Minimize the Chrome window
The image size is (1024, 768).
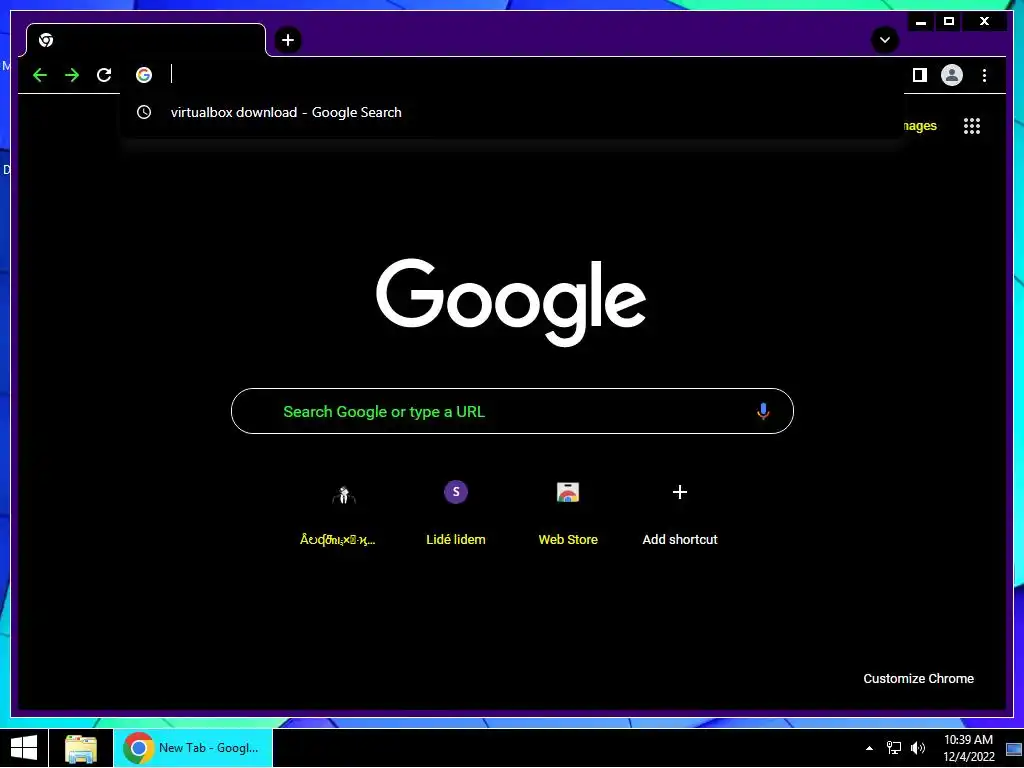[921, 22]
